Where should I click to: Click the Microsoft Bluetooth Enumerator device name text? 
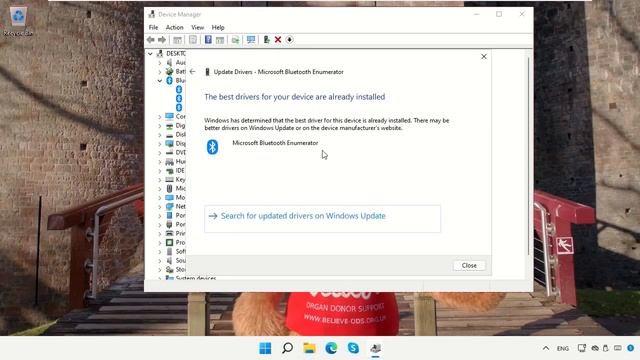click(x=275, y=143)
